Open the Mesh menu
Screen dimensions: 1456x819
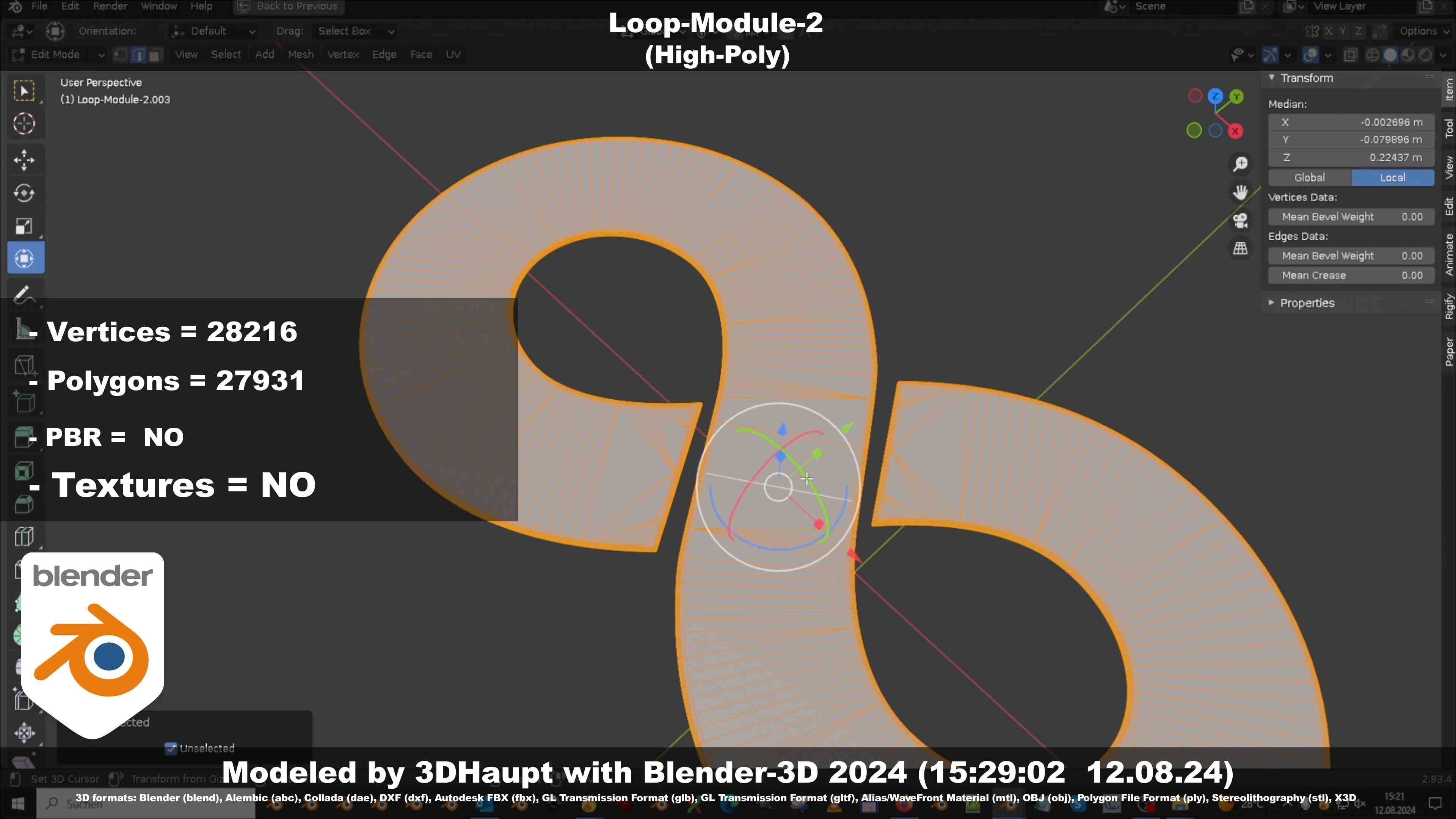click(300, 55)
